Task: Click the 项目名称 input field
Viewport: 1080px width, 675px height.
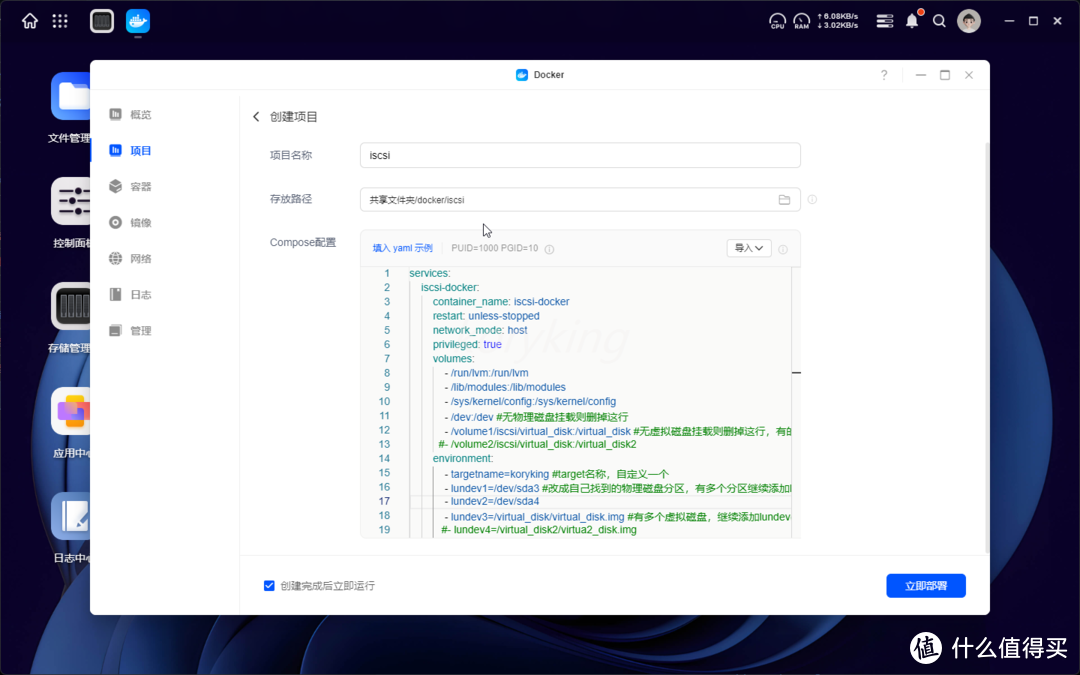Action: [x=580, y=155]
